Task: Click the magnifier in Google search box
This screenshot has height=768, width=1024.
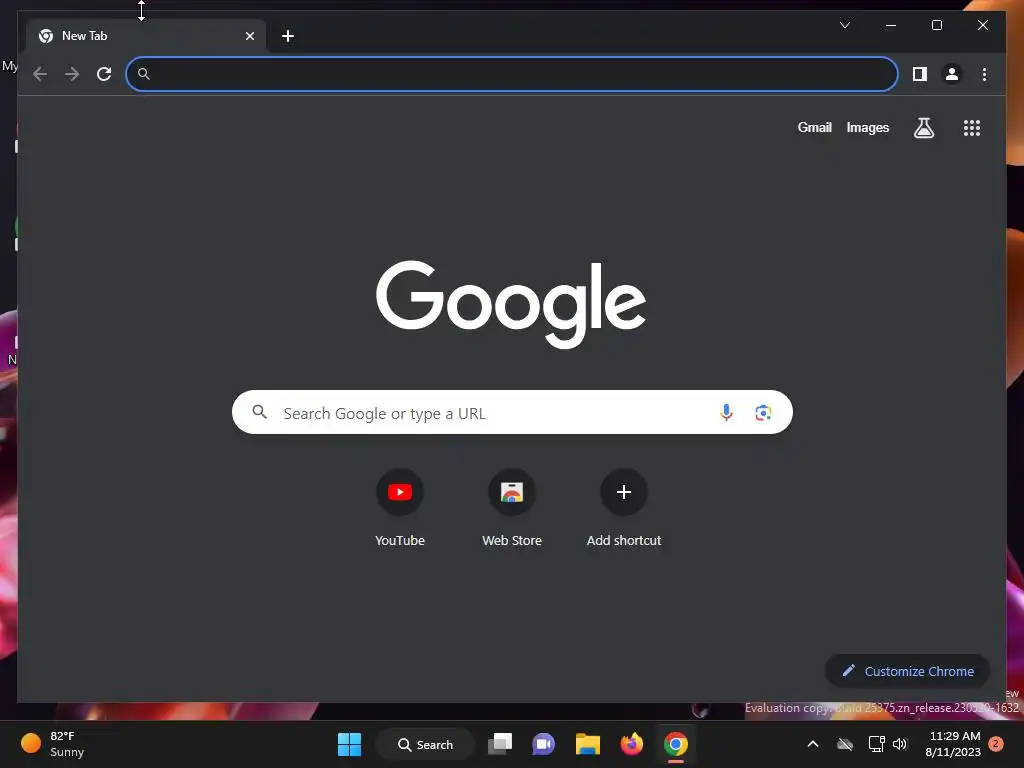Action: 259,411
